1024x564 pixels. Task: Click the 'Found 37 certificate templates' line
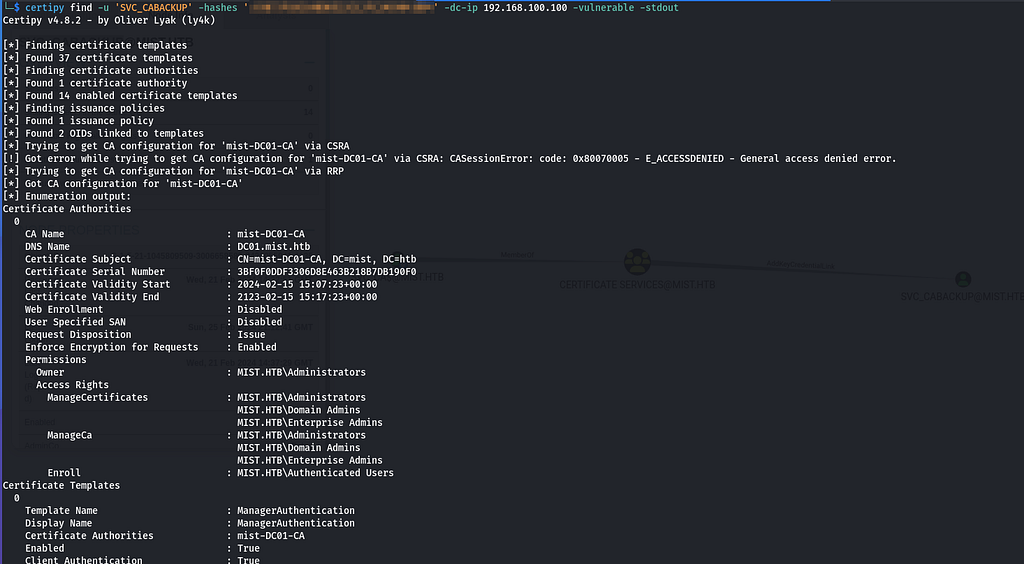click(x=98, y=58)
